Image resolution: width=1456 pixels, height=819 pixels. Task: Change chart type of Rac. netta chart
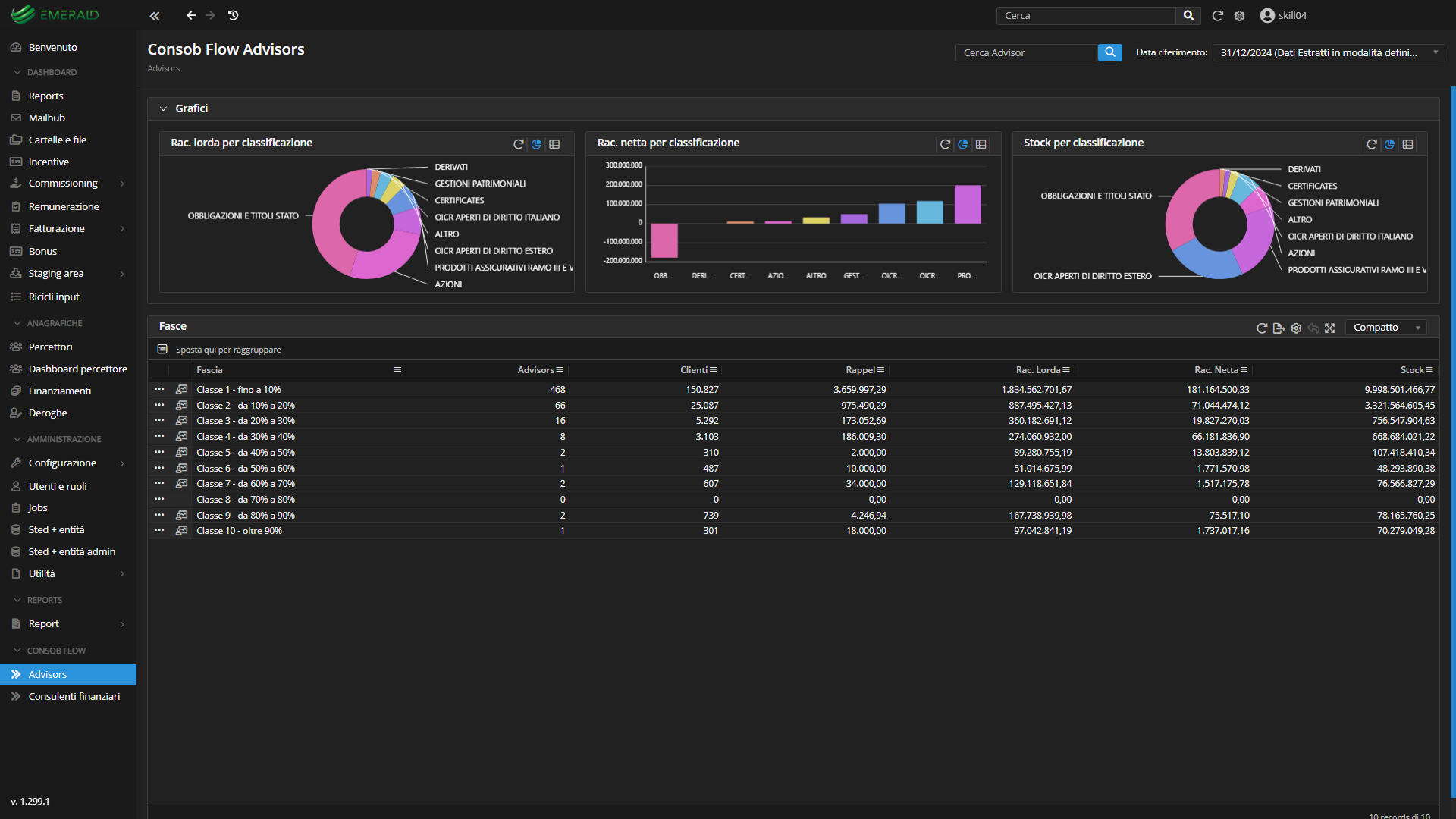tap(963, 144)
